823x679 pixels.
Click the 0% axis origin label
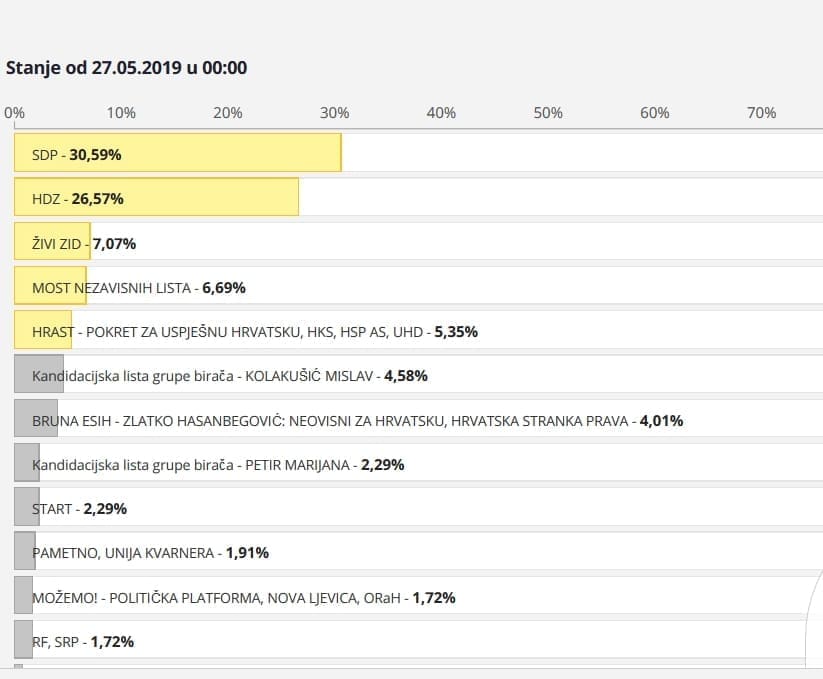point(15,113)
